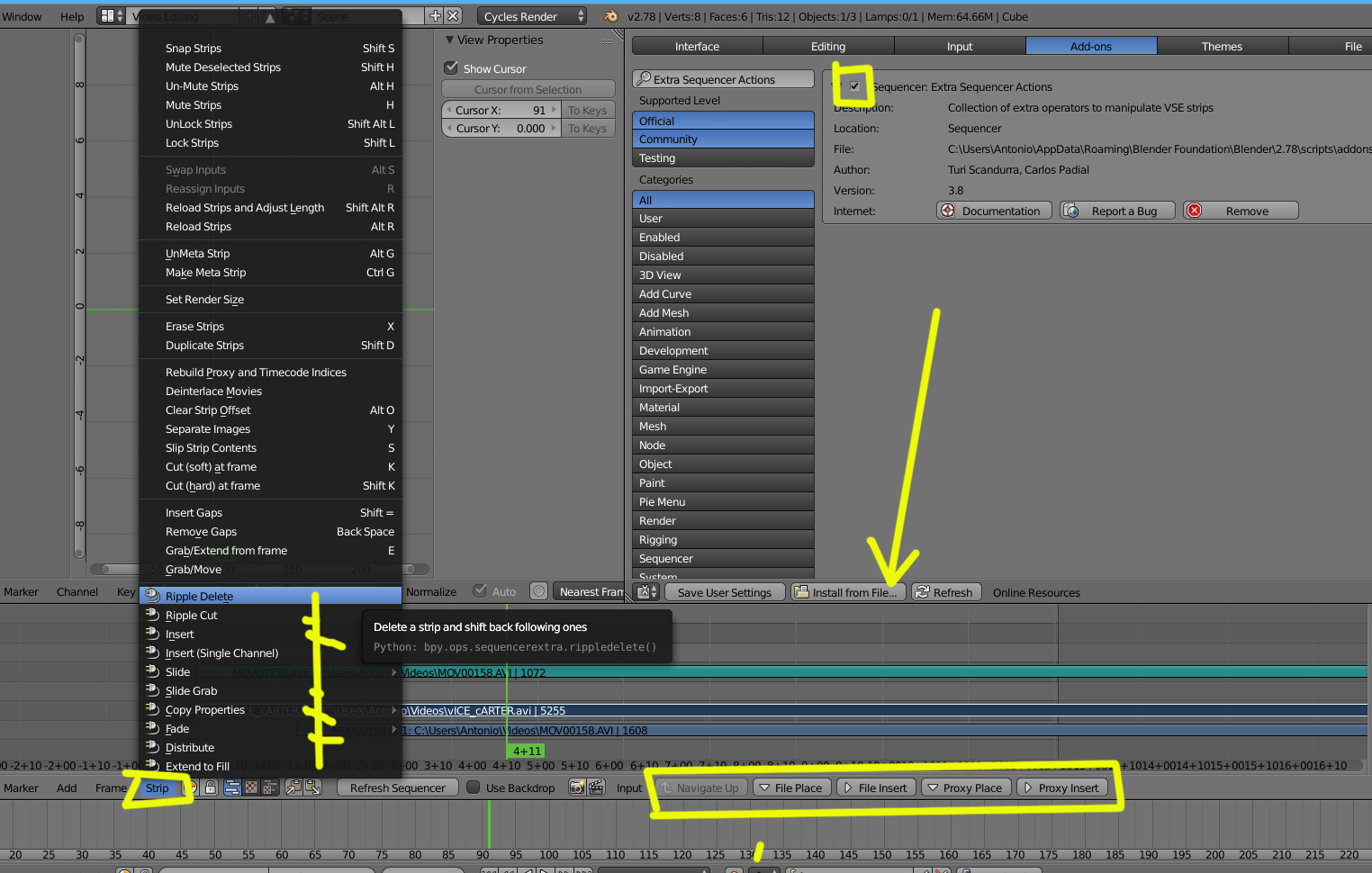Expand the Slide submenu arrow

click(x=394, y=672)
